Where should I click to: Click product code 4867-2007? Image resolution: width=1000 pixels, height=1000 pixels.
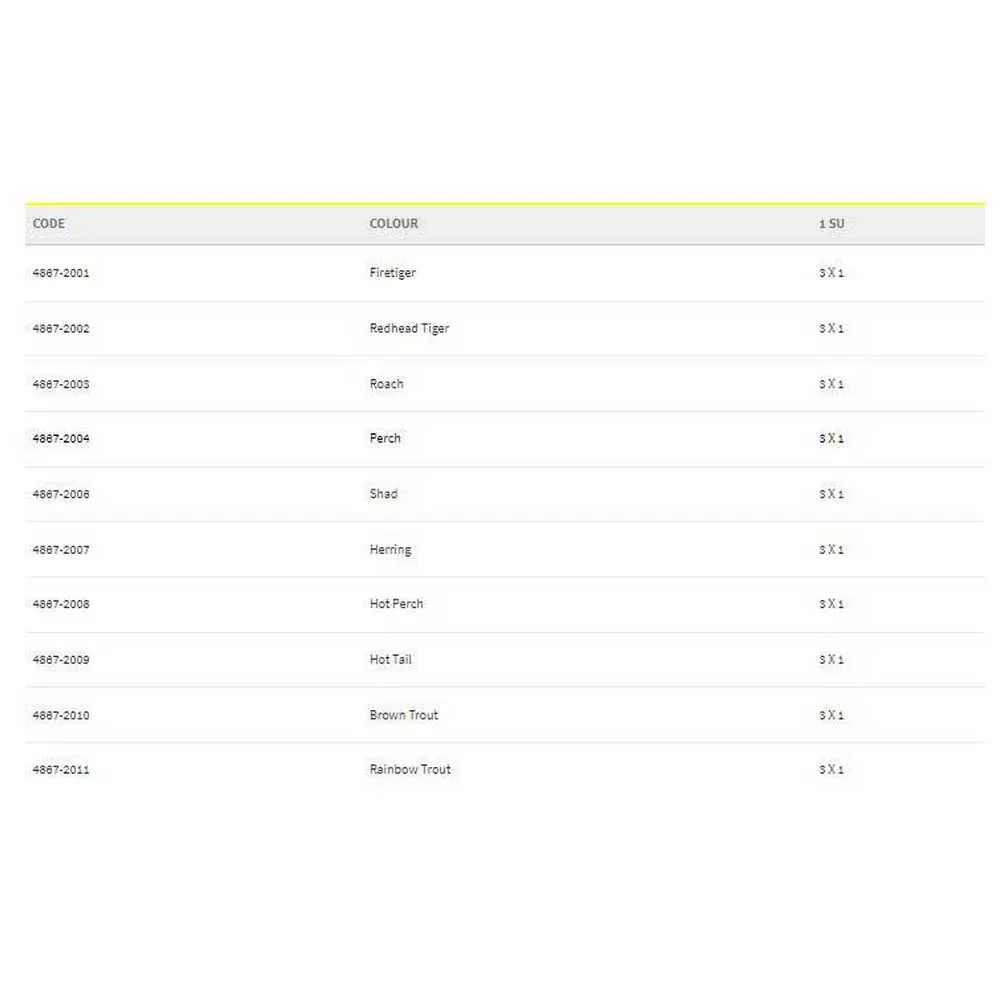pos(61,550)
